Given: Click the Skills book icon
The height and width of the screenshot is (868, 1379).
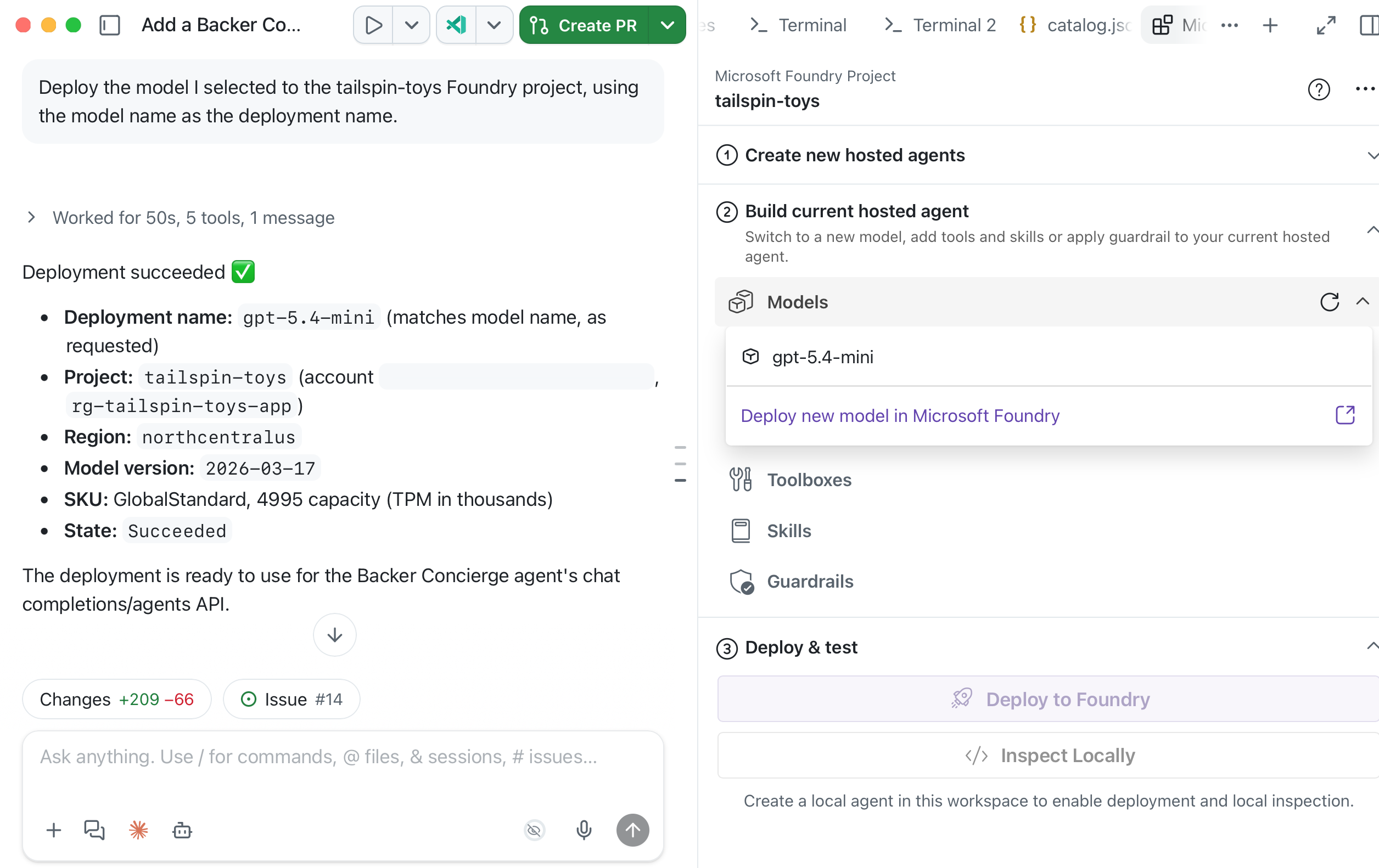Looking at the screenshot, I should pyautogui.click(x=741, y=531).
